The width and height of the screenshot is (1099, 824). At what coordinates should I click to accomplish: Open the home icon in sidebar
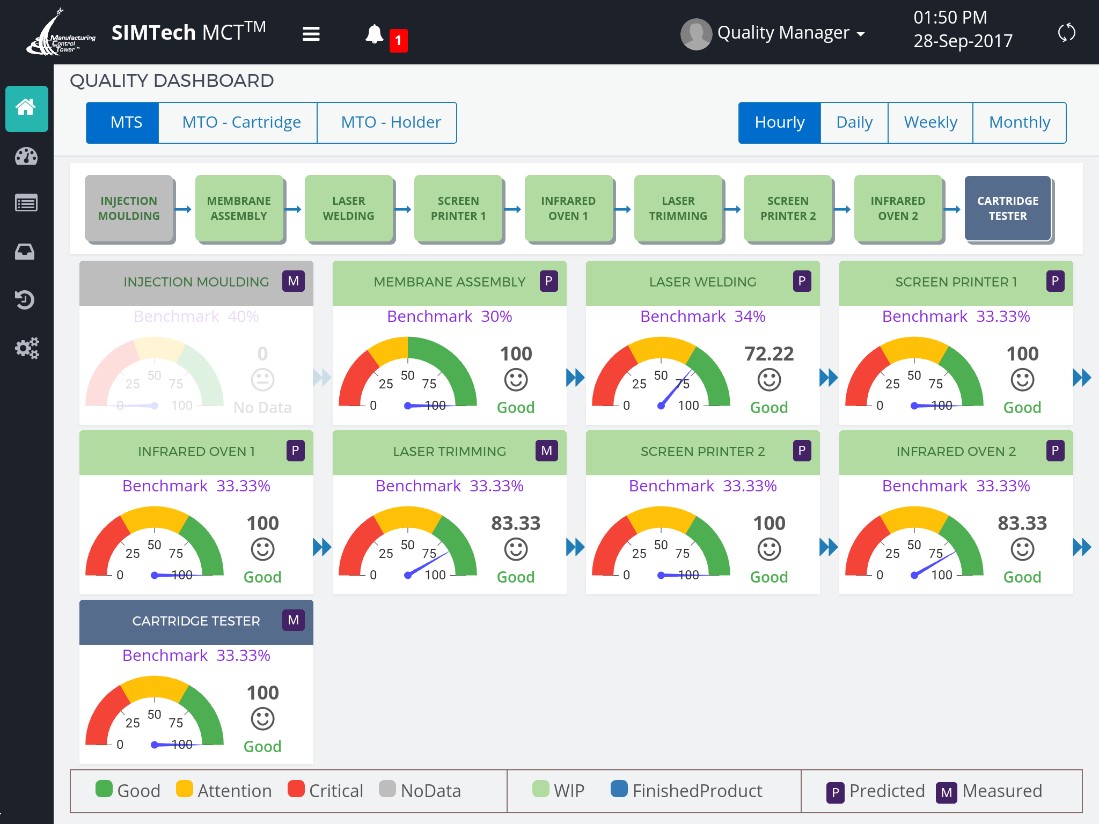click(26, 108)
